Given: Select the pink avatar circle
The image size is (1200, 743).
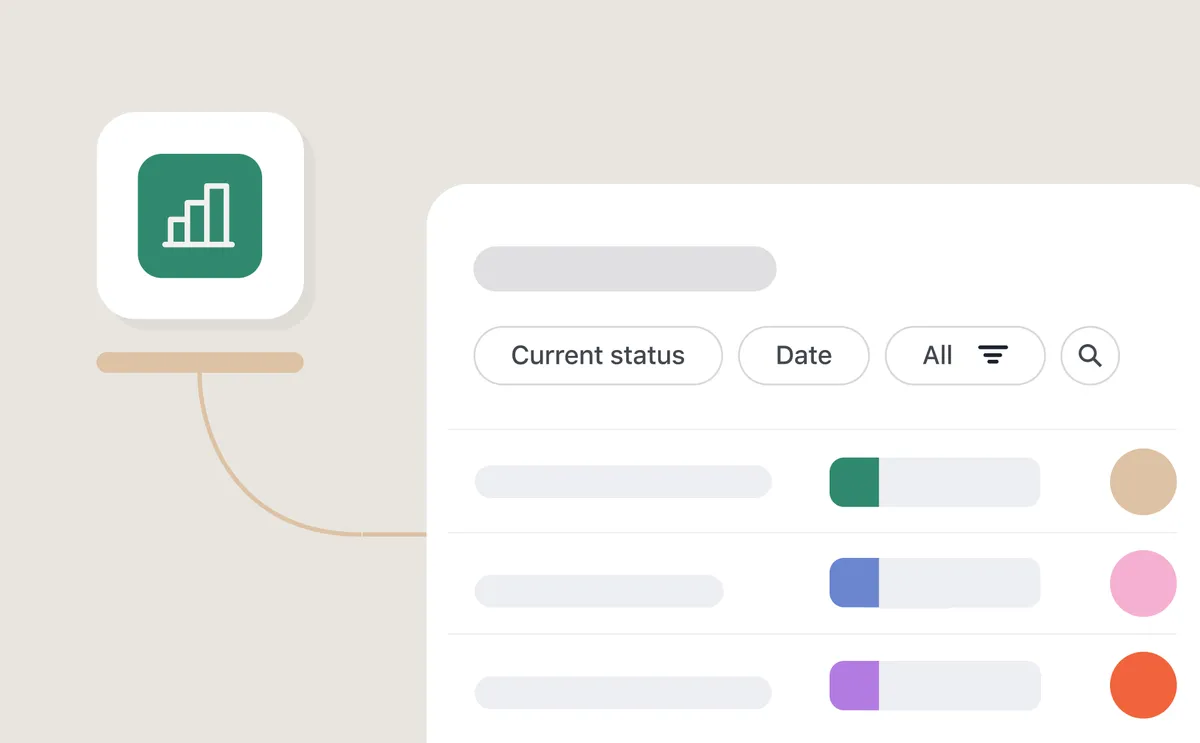Looking at the screenshot, I should (1143, 583).
